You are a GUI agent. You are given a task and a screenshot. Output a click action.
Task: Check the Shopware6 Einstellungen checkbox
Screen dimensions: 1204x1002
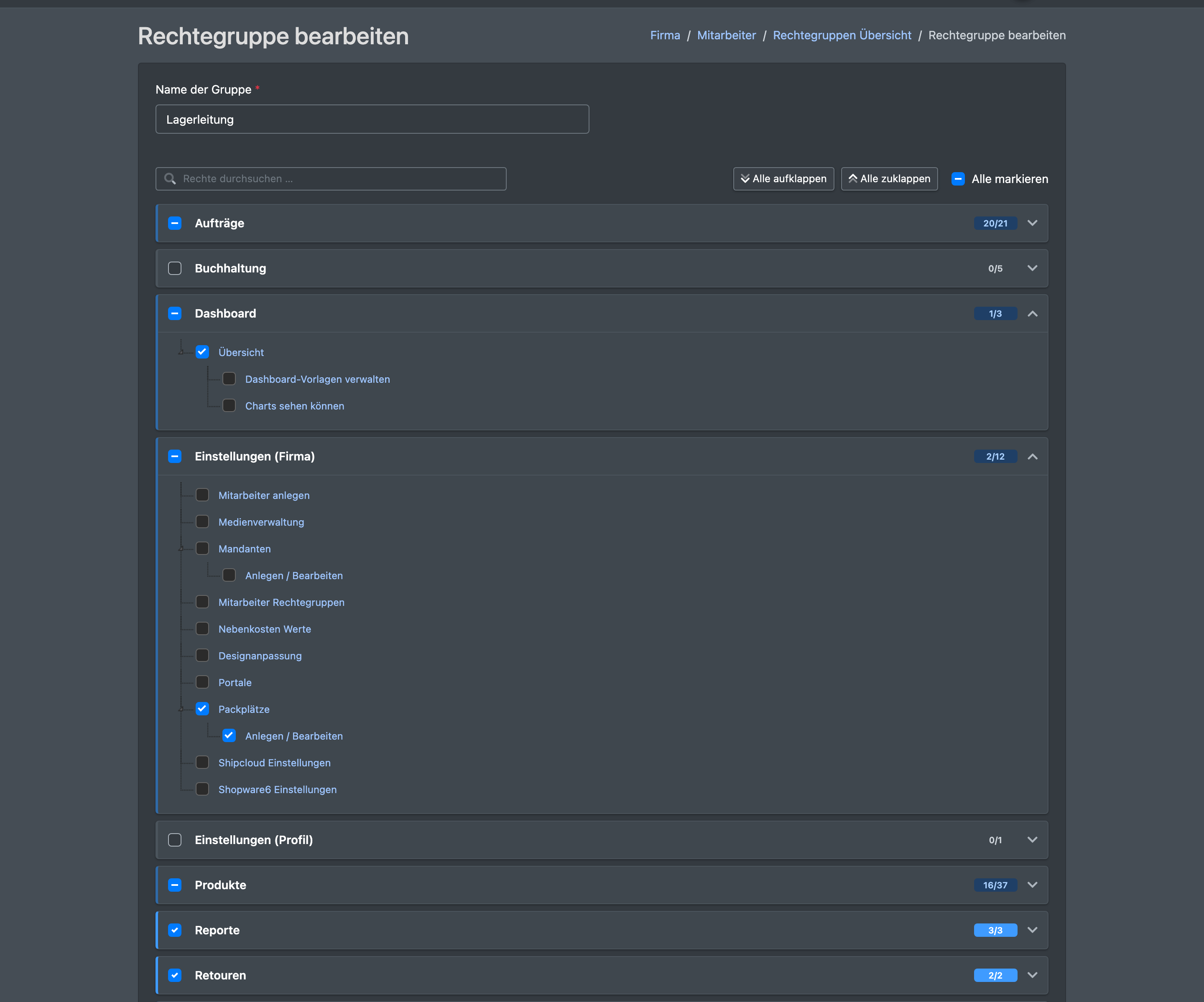pos(202,789)
